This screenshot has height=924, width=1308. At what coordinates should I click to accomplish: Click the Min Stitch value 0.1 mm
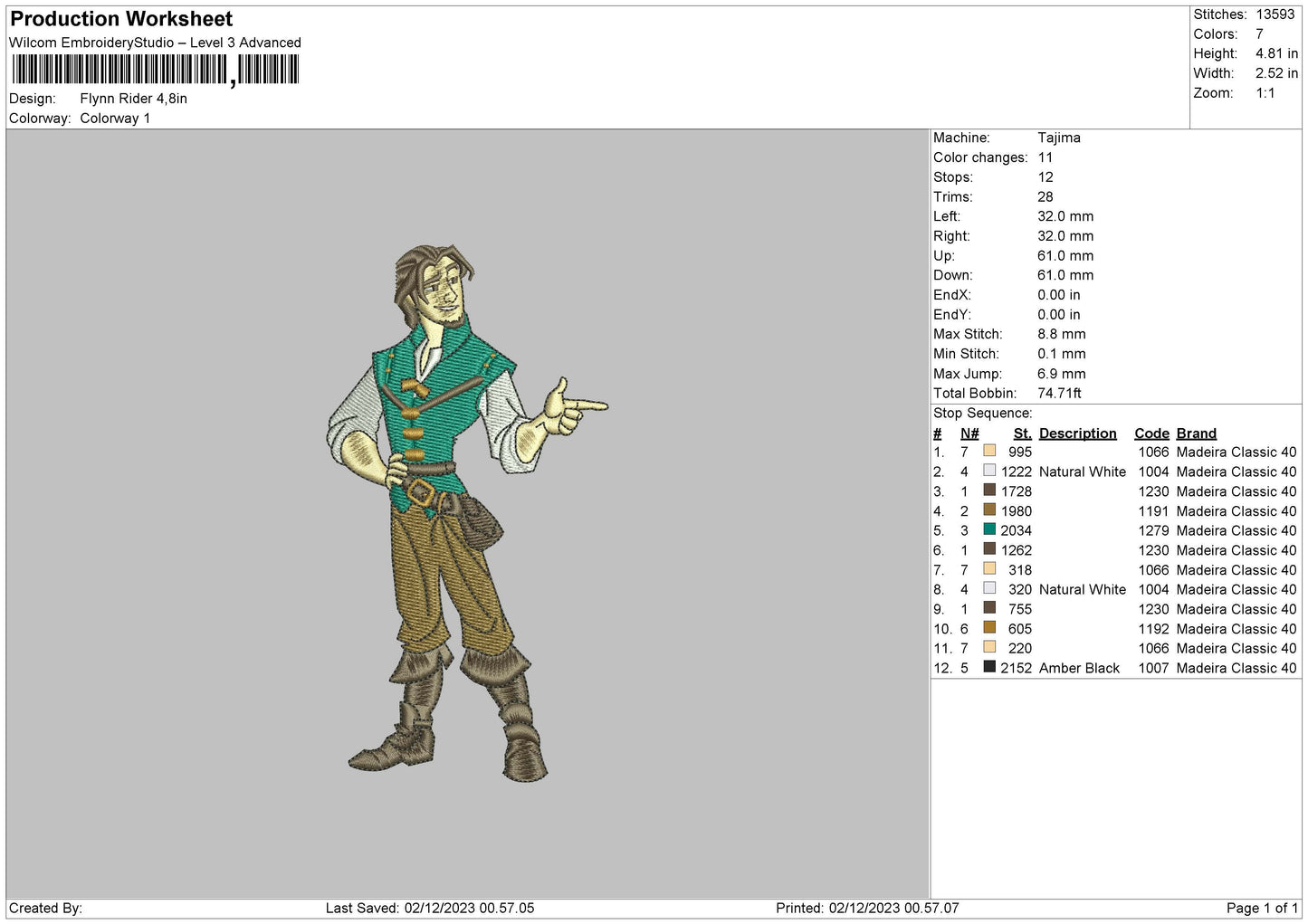(x=1062, y=354)
